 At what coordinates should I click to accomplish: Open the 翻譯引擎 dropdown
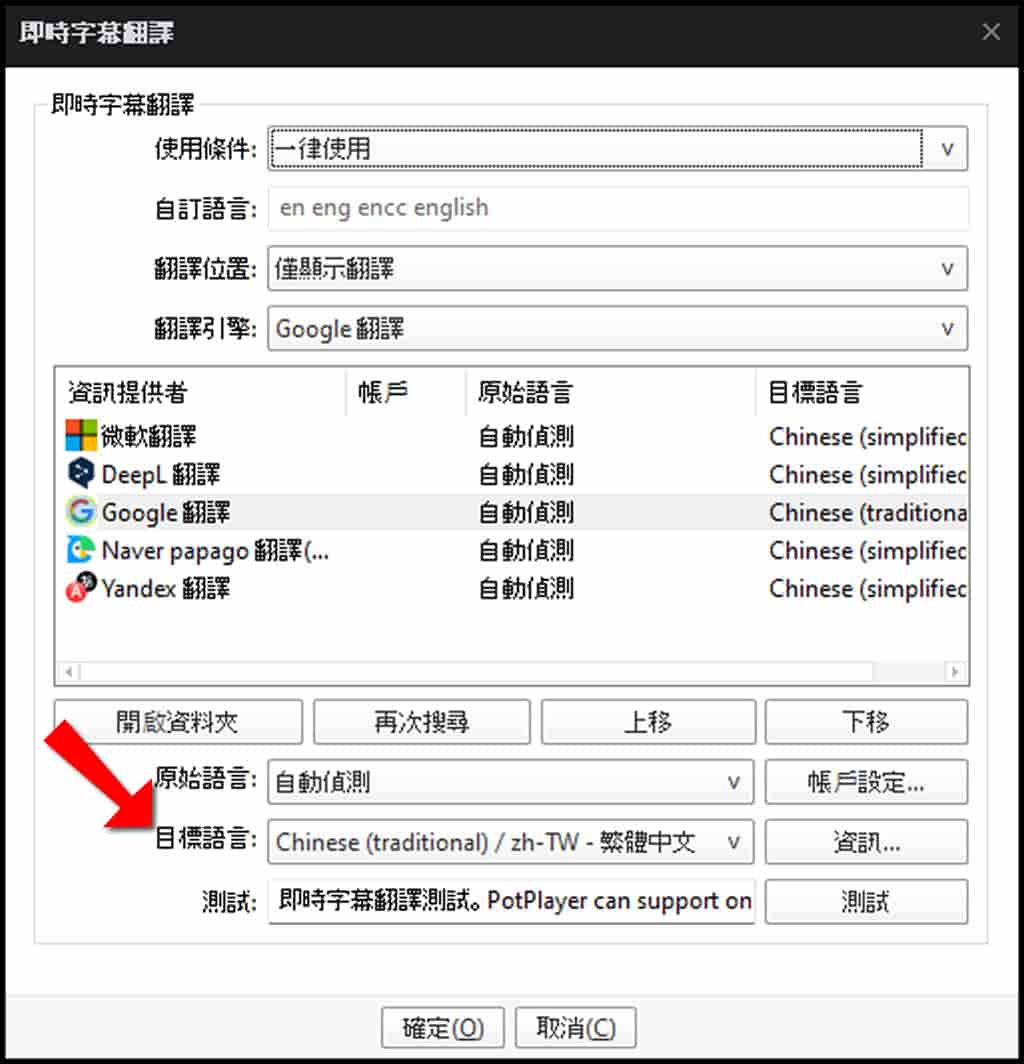(618, 328)
